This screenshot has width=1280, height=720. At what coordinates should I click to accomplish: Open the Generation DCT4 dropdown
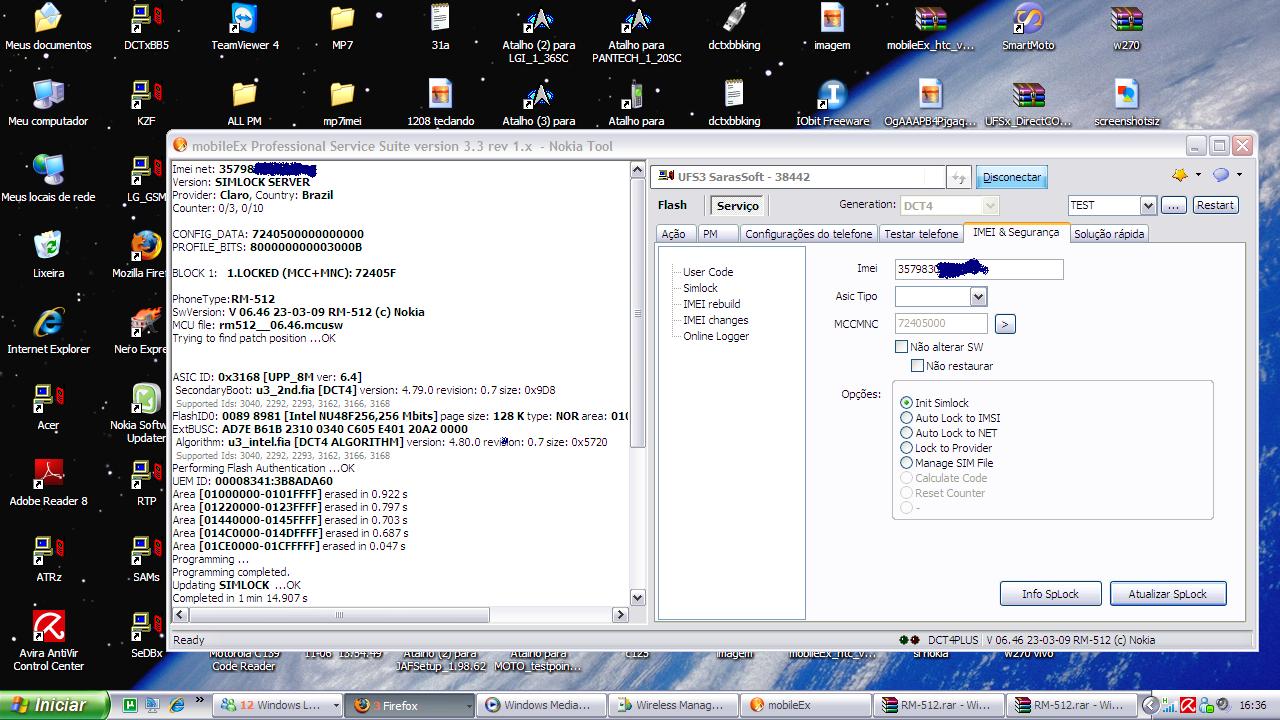click(x=990, y=205)
